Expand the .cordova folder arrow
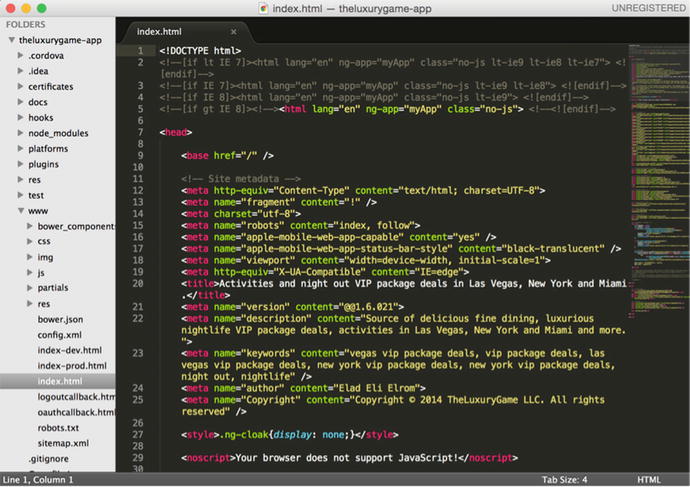 click(20, 55)
